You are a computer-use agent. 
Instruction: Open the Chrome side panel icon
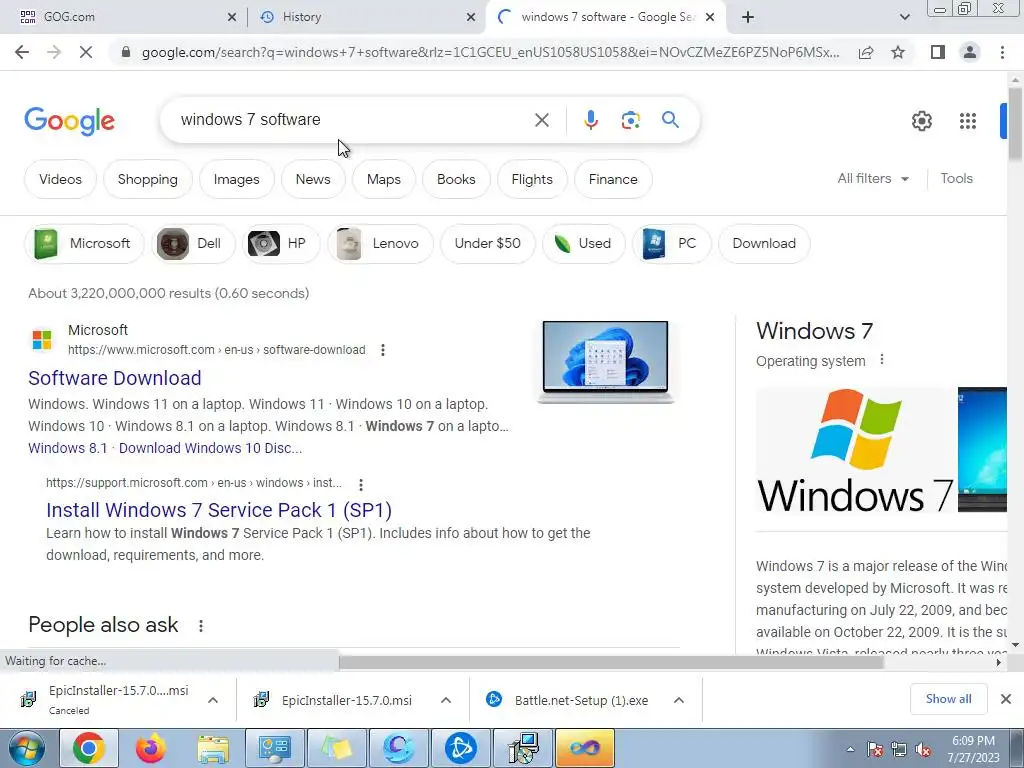click(x=938, y=52)
